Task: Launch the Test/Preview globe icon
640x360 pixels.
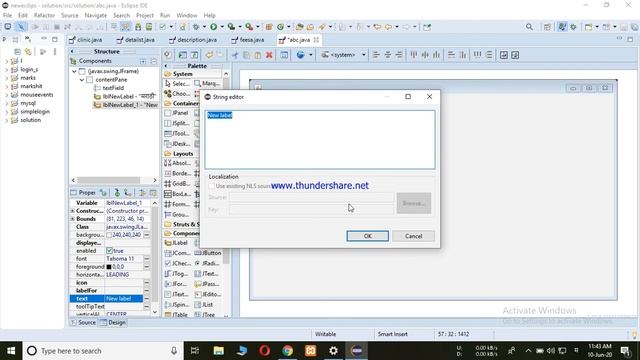Action: click(300, 55)
